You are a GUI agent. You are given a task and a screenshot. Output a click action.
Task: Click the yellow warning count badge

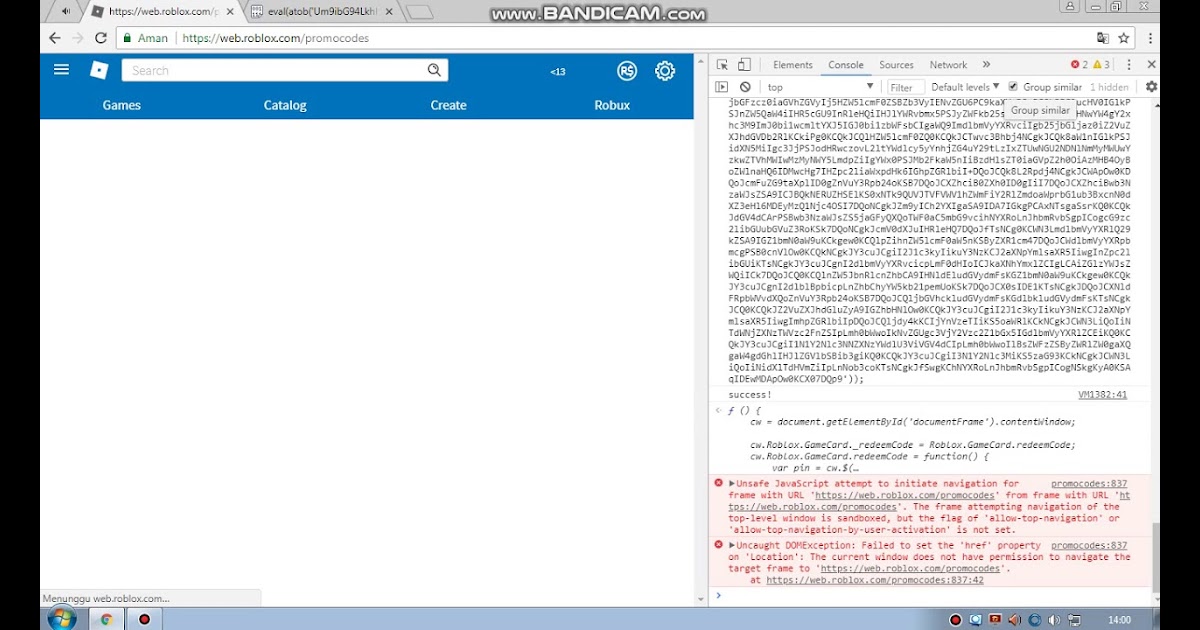1101,65
